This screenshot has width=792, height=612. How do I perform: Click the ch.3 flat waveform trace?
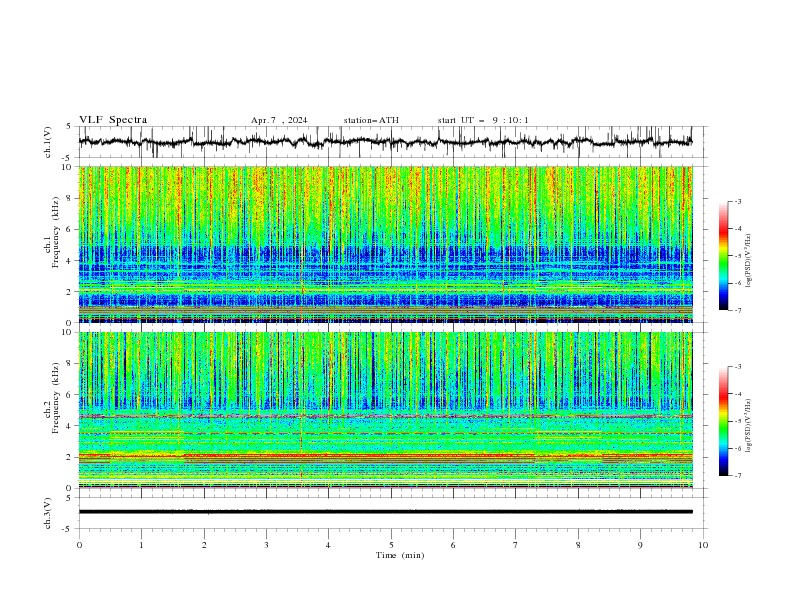coord(385,512)
